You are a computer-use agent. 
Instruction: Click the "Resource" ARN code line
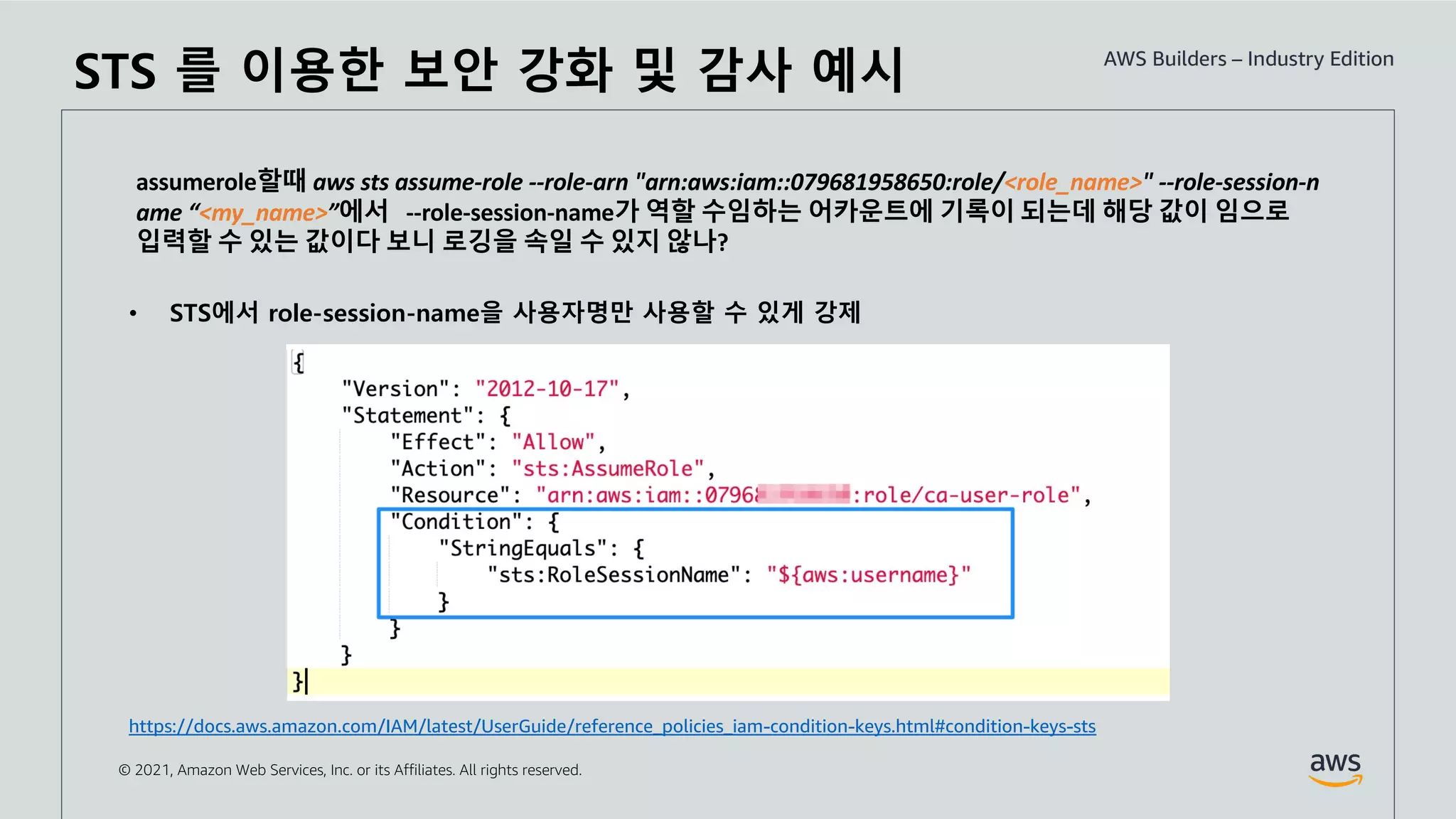740,495
